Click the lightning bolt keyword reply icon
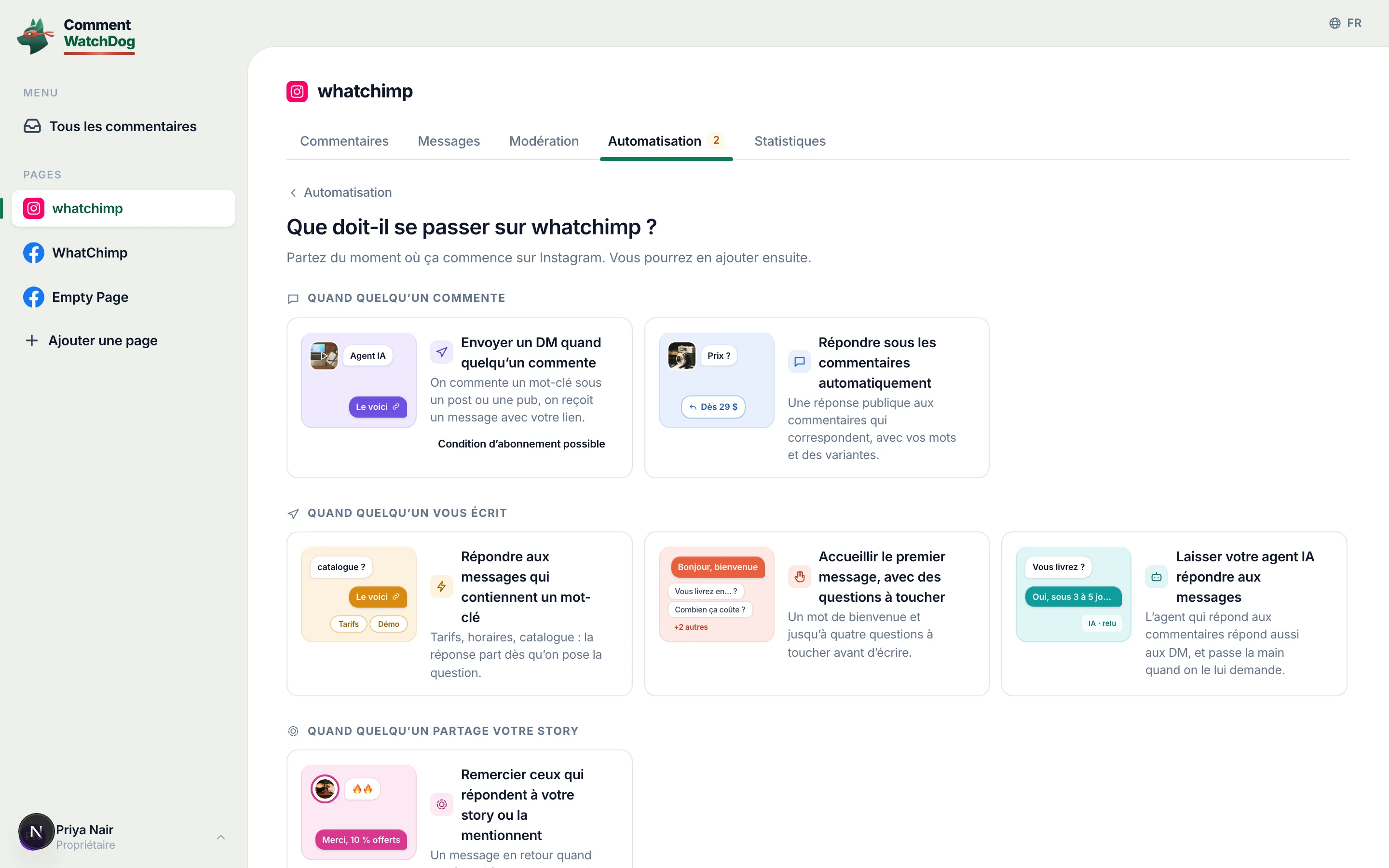The height and width of the screenshot is (868, 1389). 441,586
